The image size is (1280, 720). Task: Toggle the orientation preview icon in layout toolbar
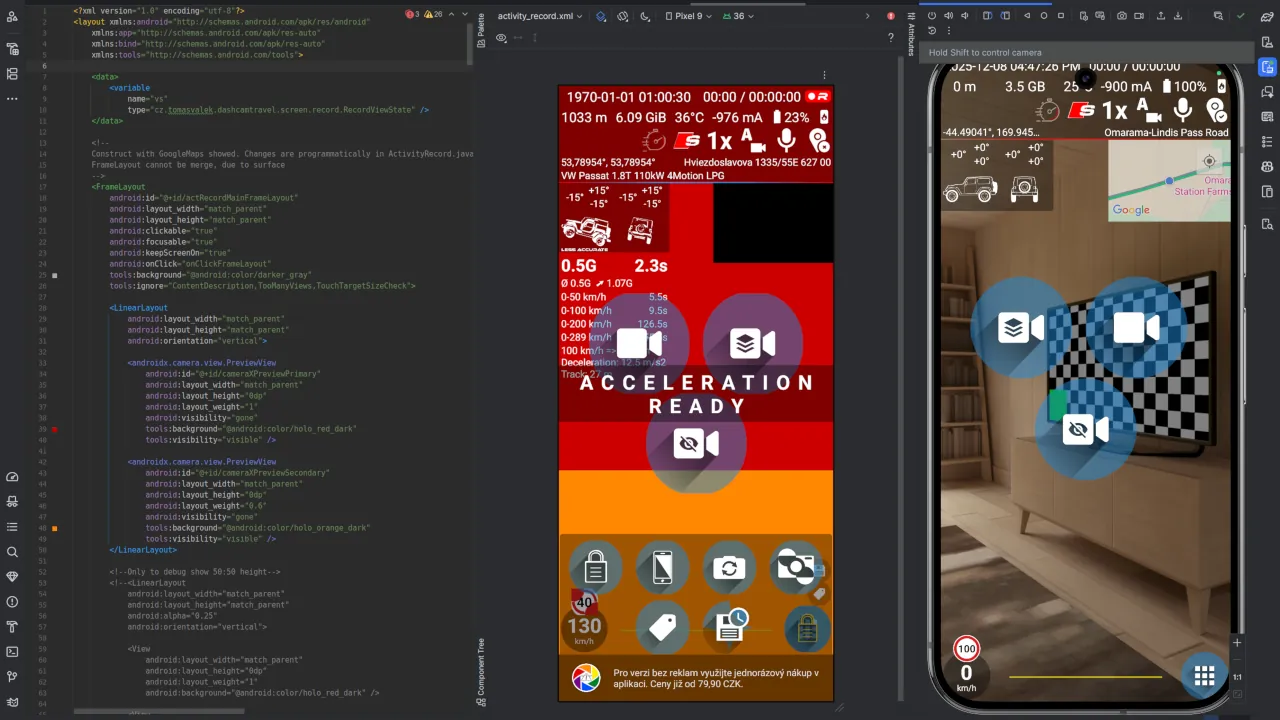point(623,15)
